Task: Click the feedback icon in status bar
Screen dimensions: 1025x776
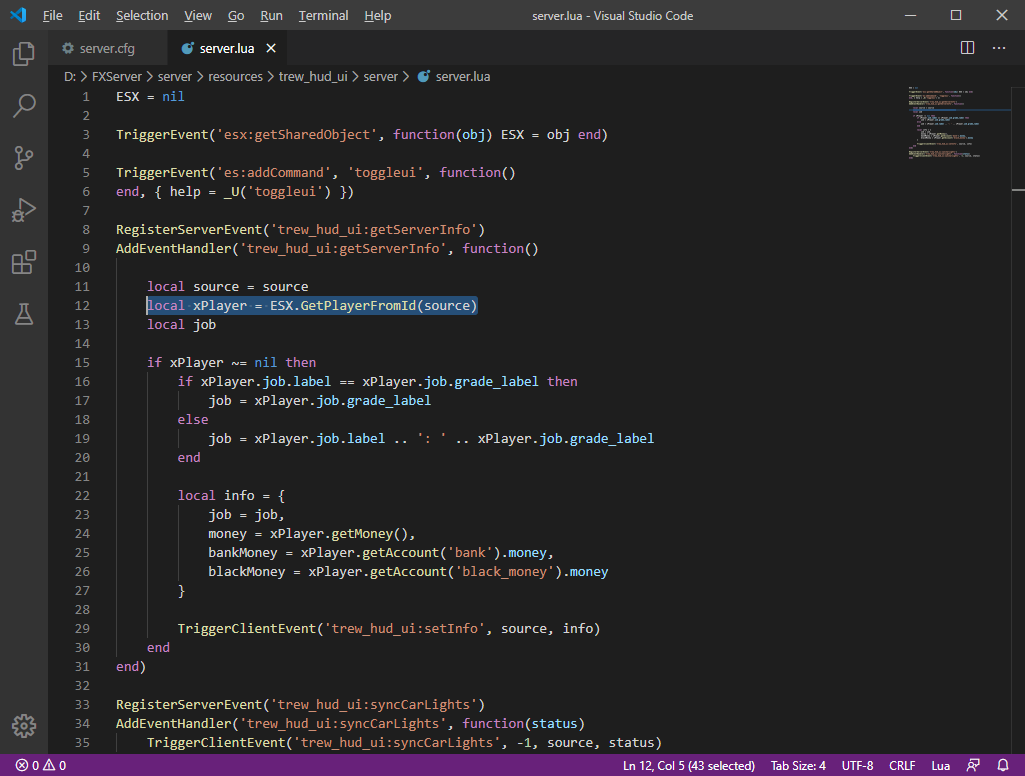Action: coord(973,766)
